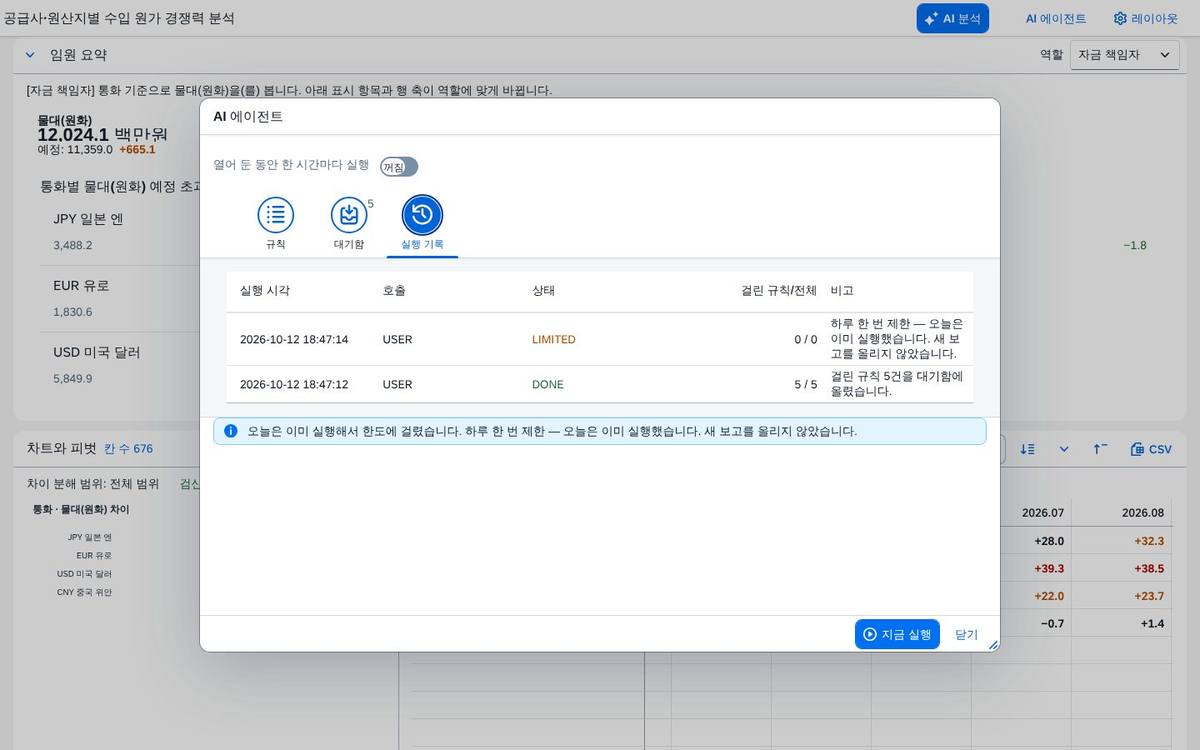Click the 실행 시각 column header
This screenshot has width=1200, height=750.
265,291
